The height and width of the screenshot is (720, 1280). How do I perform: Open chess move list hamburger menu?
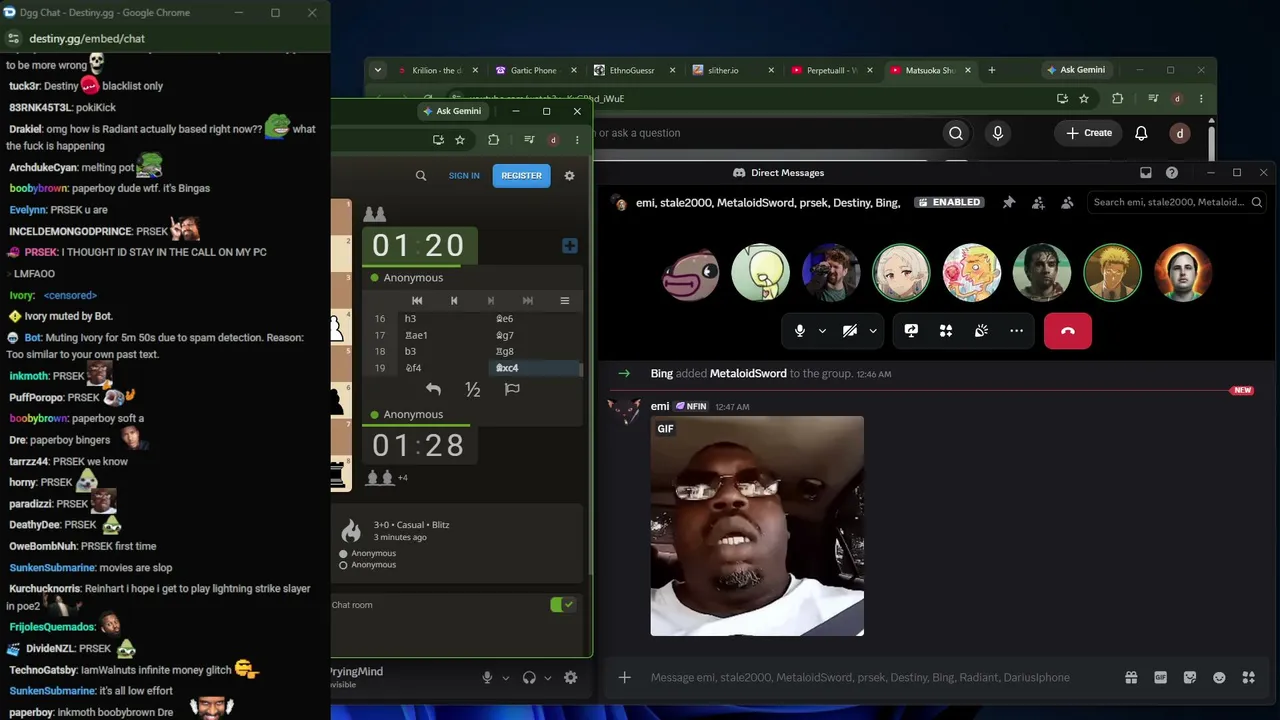564,300
